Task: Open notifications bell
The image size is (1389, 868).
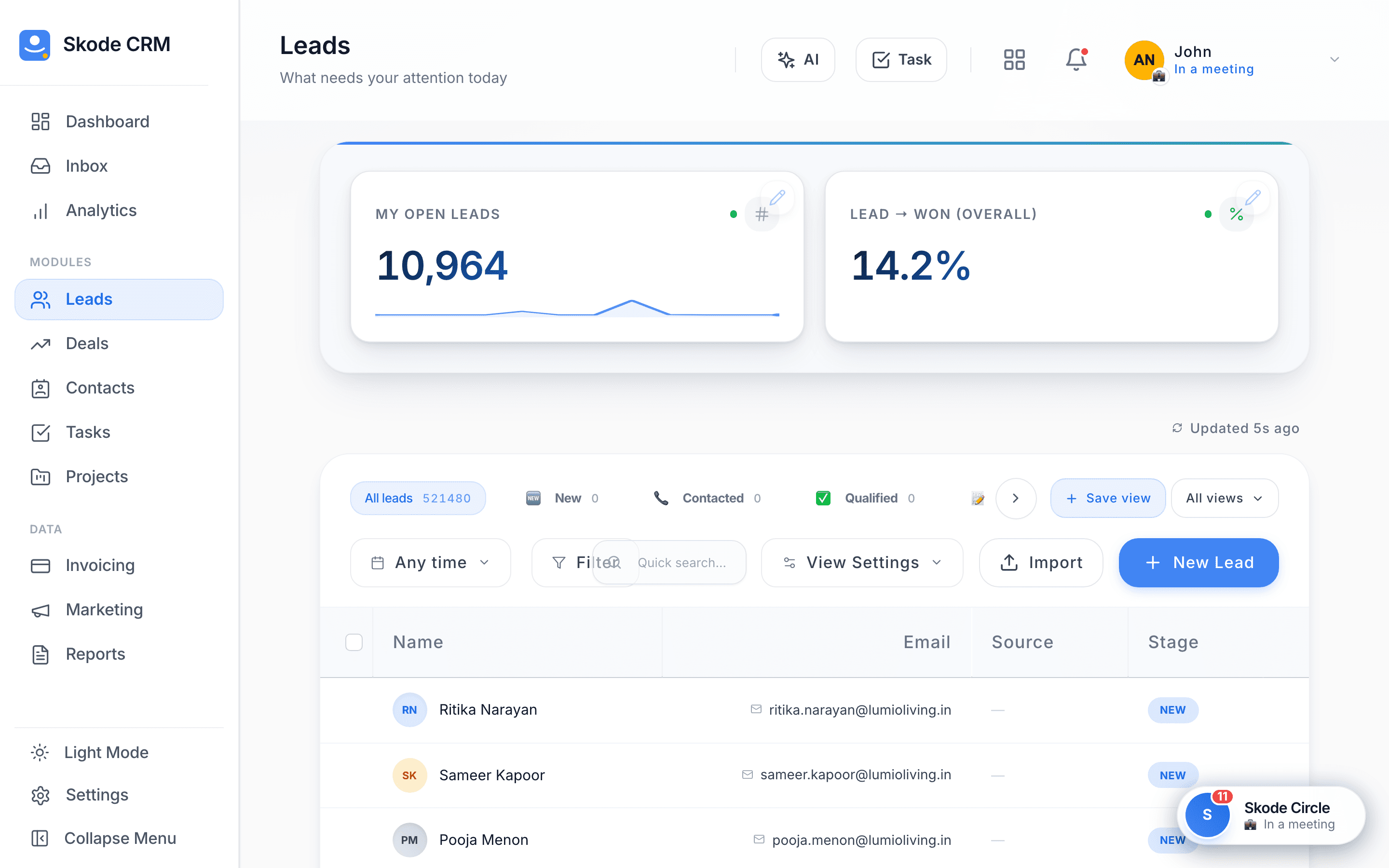Action: pyautogui.click(x=1076, y=60)
